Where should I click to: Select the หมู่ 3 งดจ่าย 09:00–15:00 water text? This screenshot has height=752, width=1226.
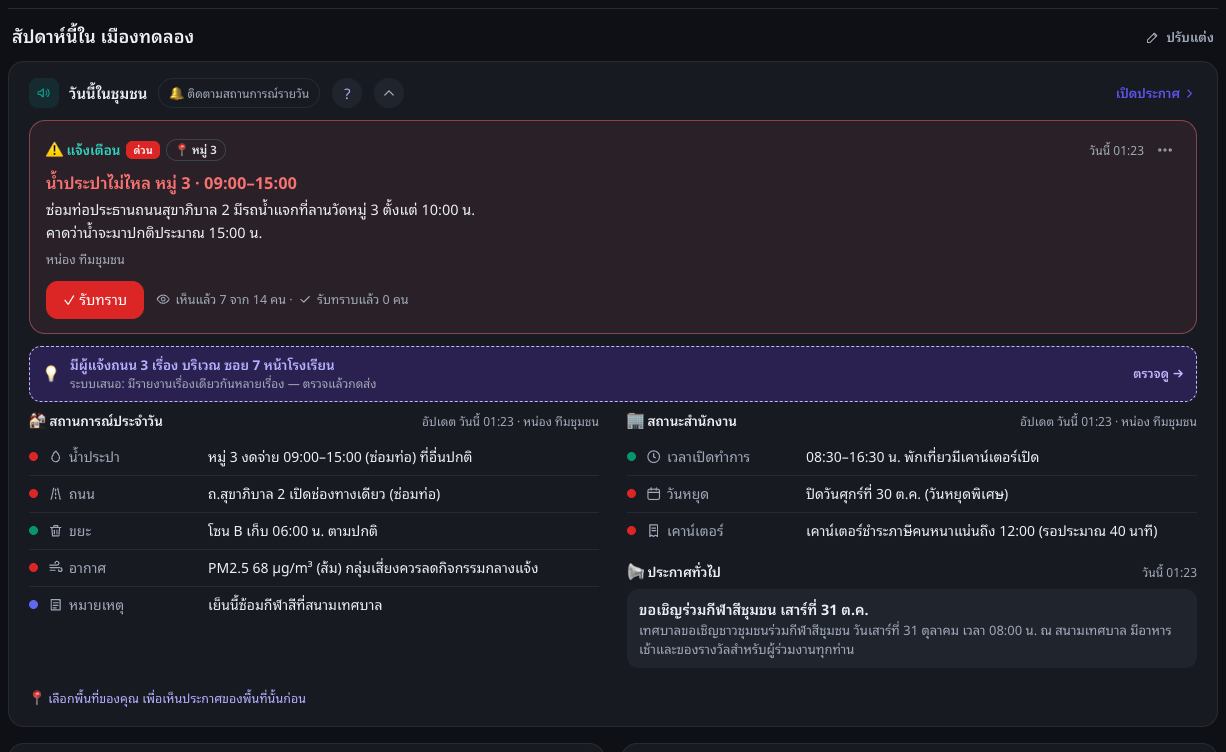(x=340, y=457)
